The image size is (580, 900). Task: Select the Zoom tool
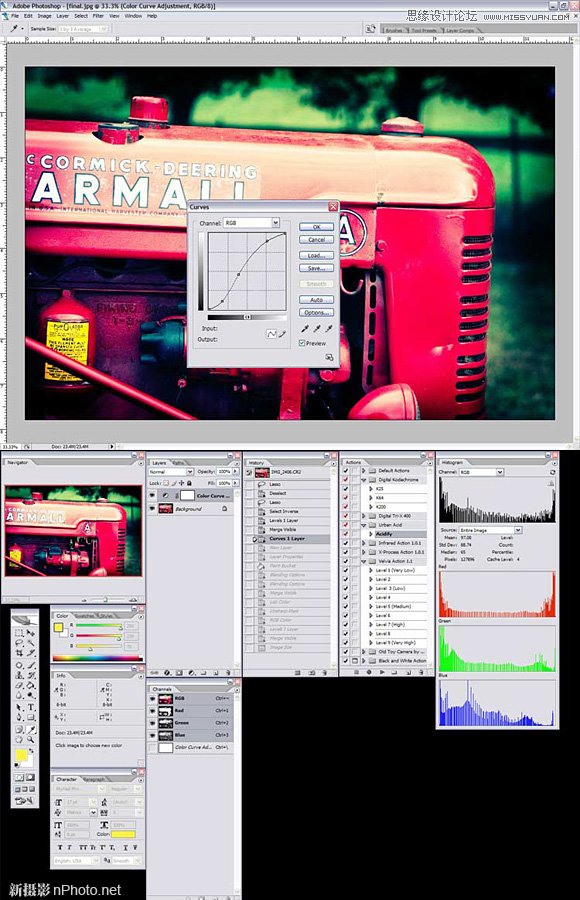[x=30, y=739]
